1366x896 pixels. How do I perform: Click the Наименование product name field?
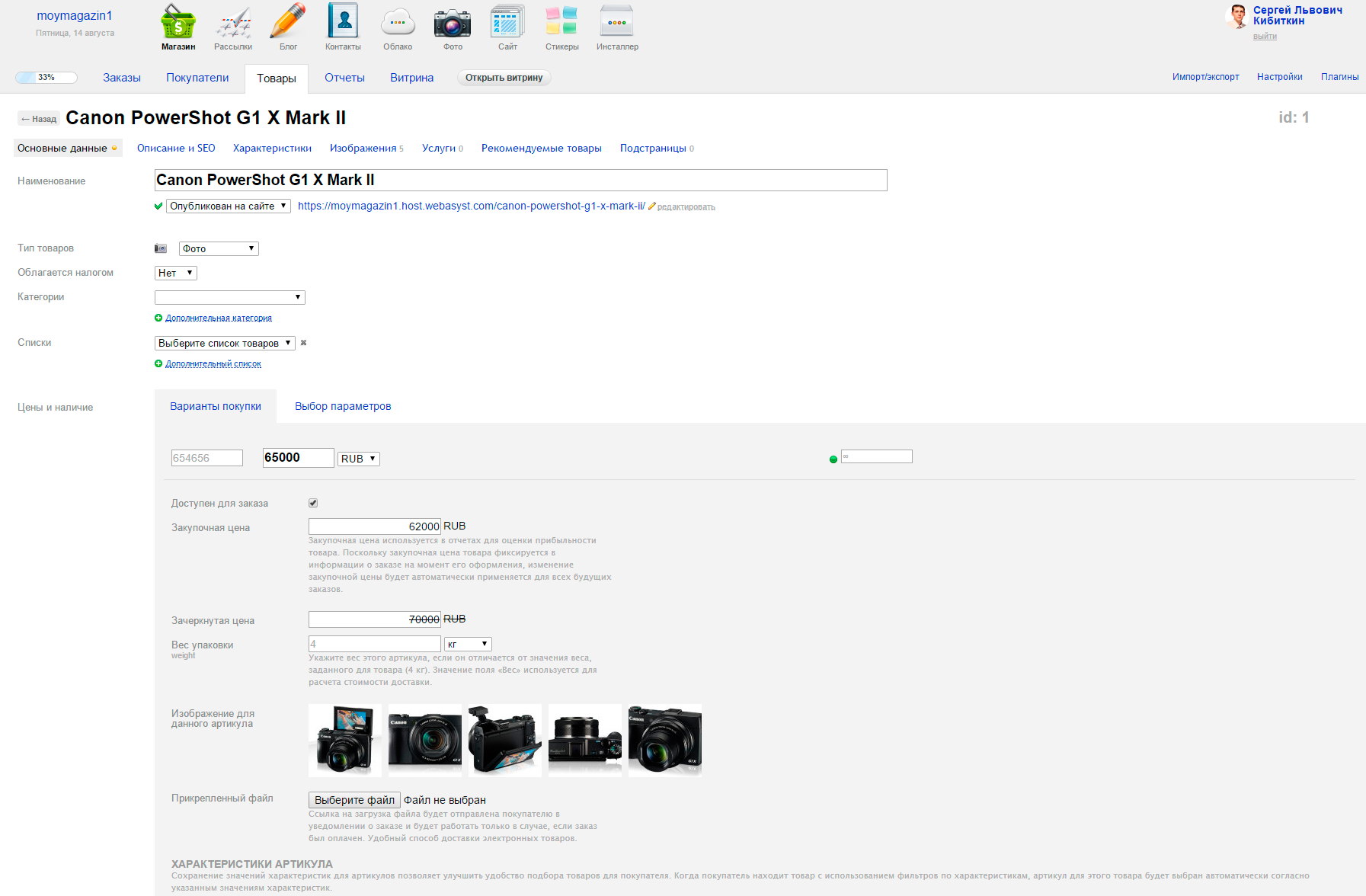tap(521, 180)
